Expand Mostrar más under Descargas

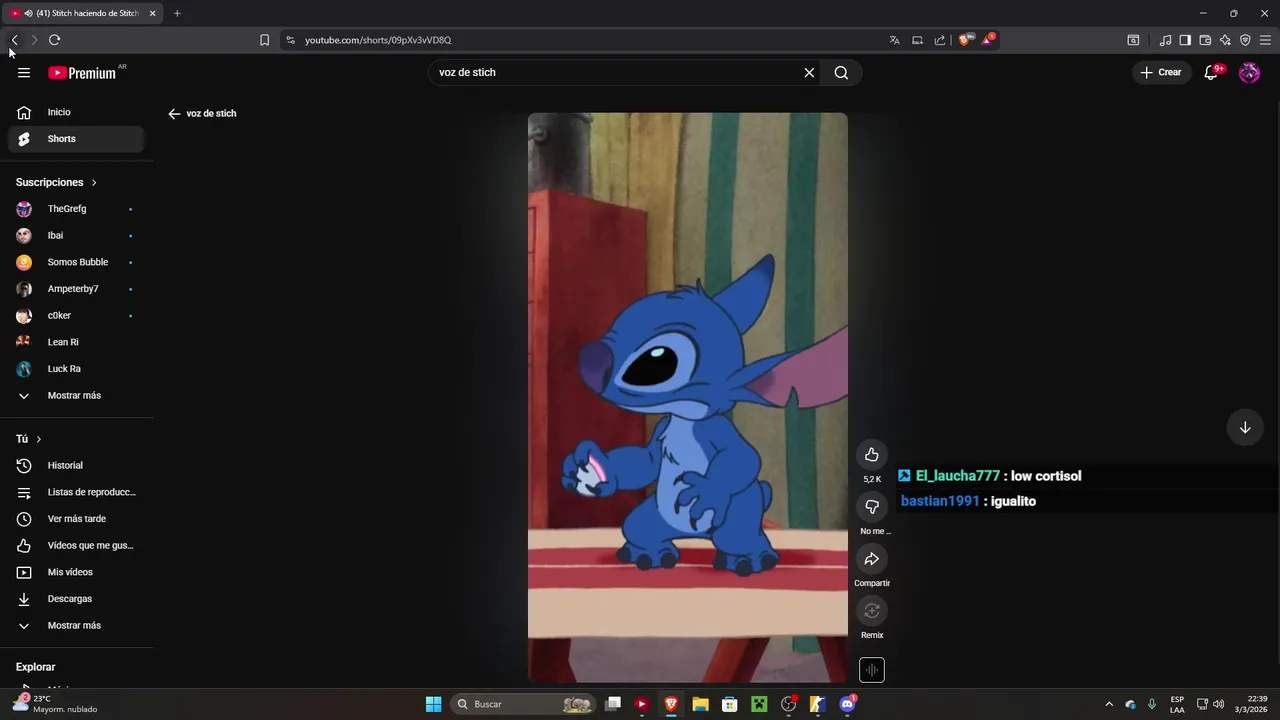click(76, 626)
